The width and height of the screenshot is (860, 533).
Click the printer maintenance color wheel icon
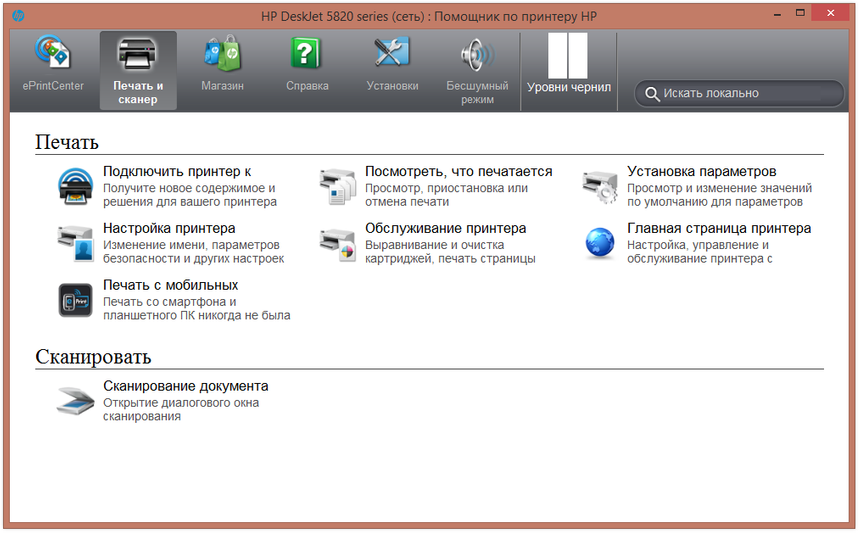(x=337, y=245)
